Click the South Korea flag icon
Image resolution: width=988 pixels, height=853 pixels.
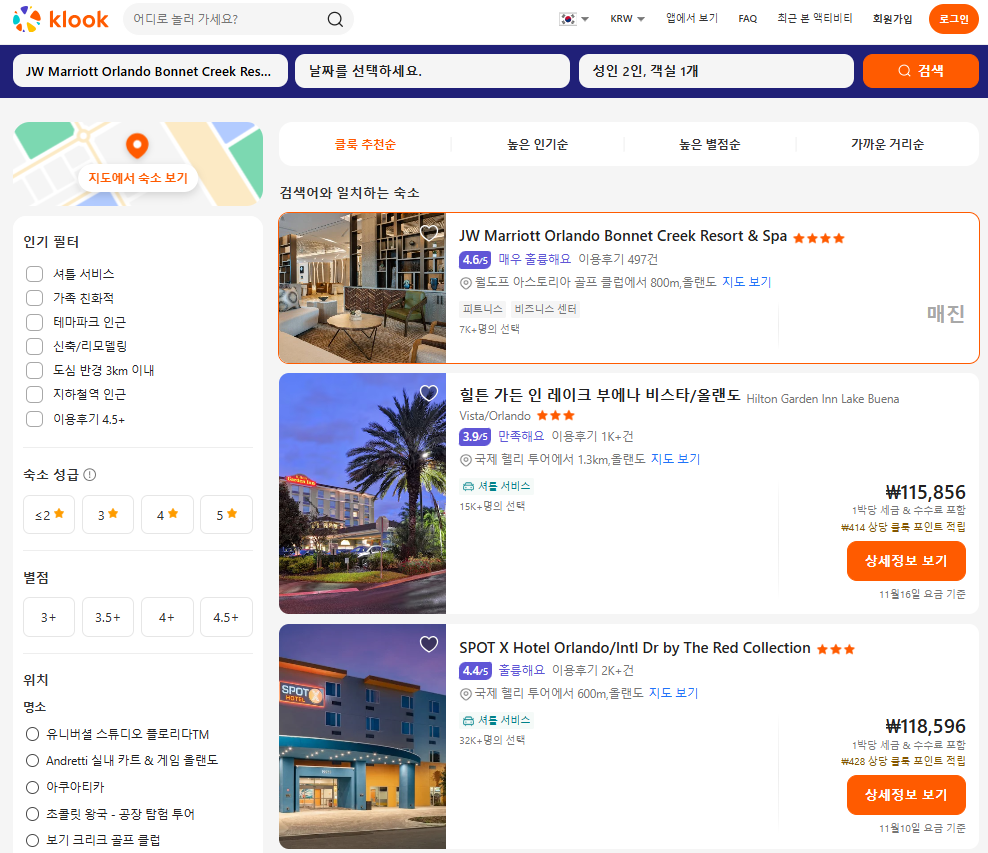click(568, 19)
